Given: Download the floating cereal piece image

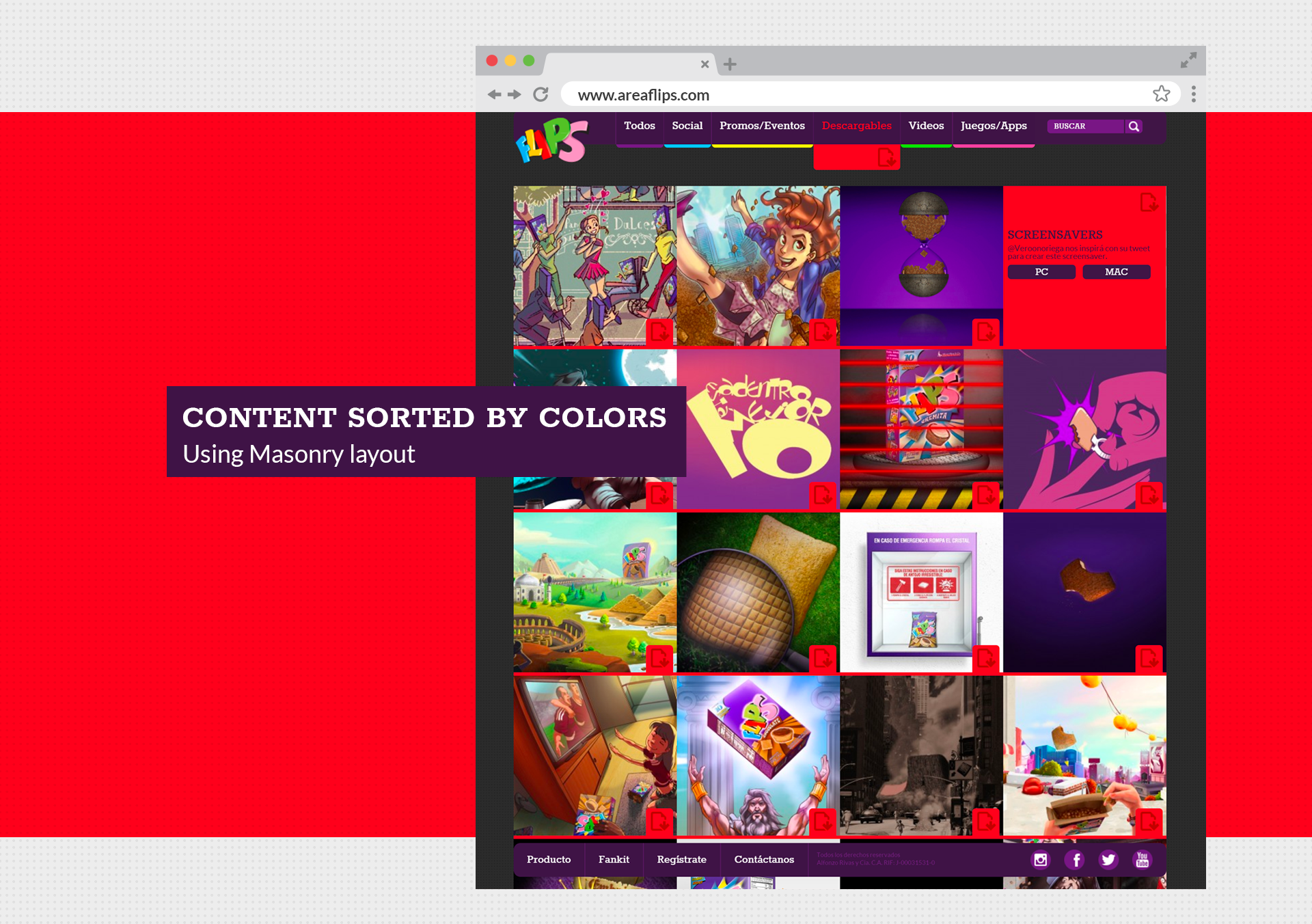Looking at the screenshot, I should tap(1149, 659).
